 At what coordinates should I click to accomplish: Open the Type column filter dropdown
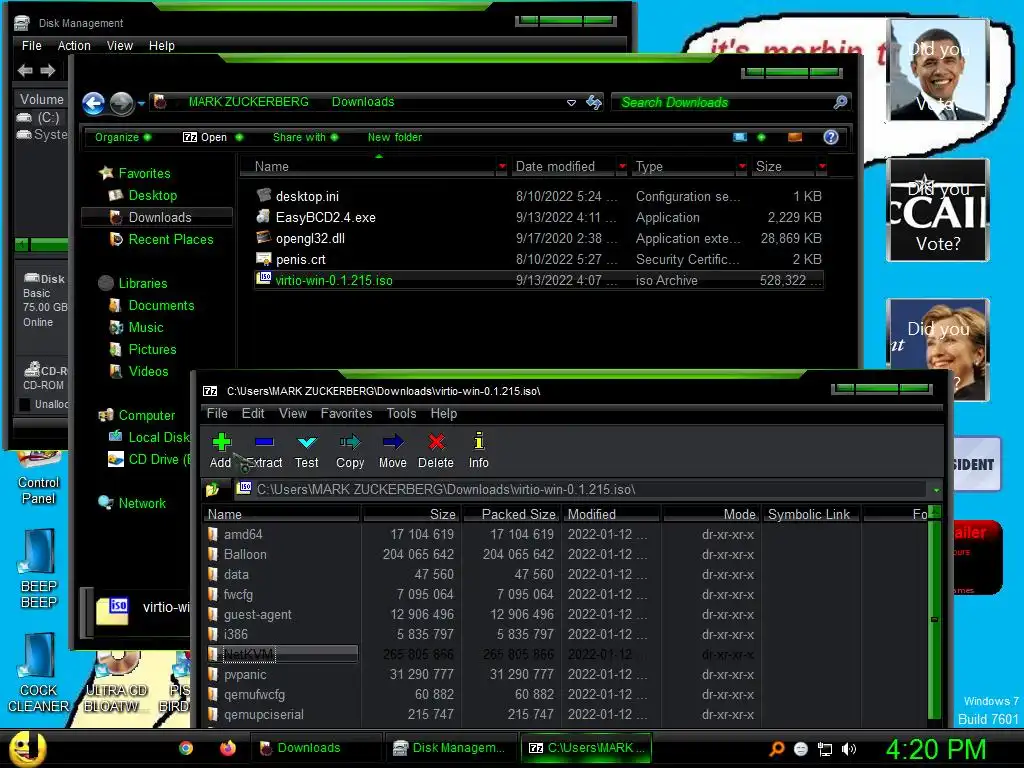(742, 167)
